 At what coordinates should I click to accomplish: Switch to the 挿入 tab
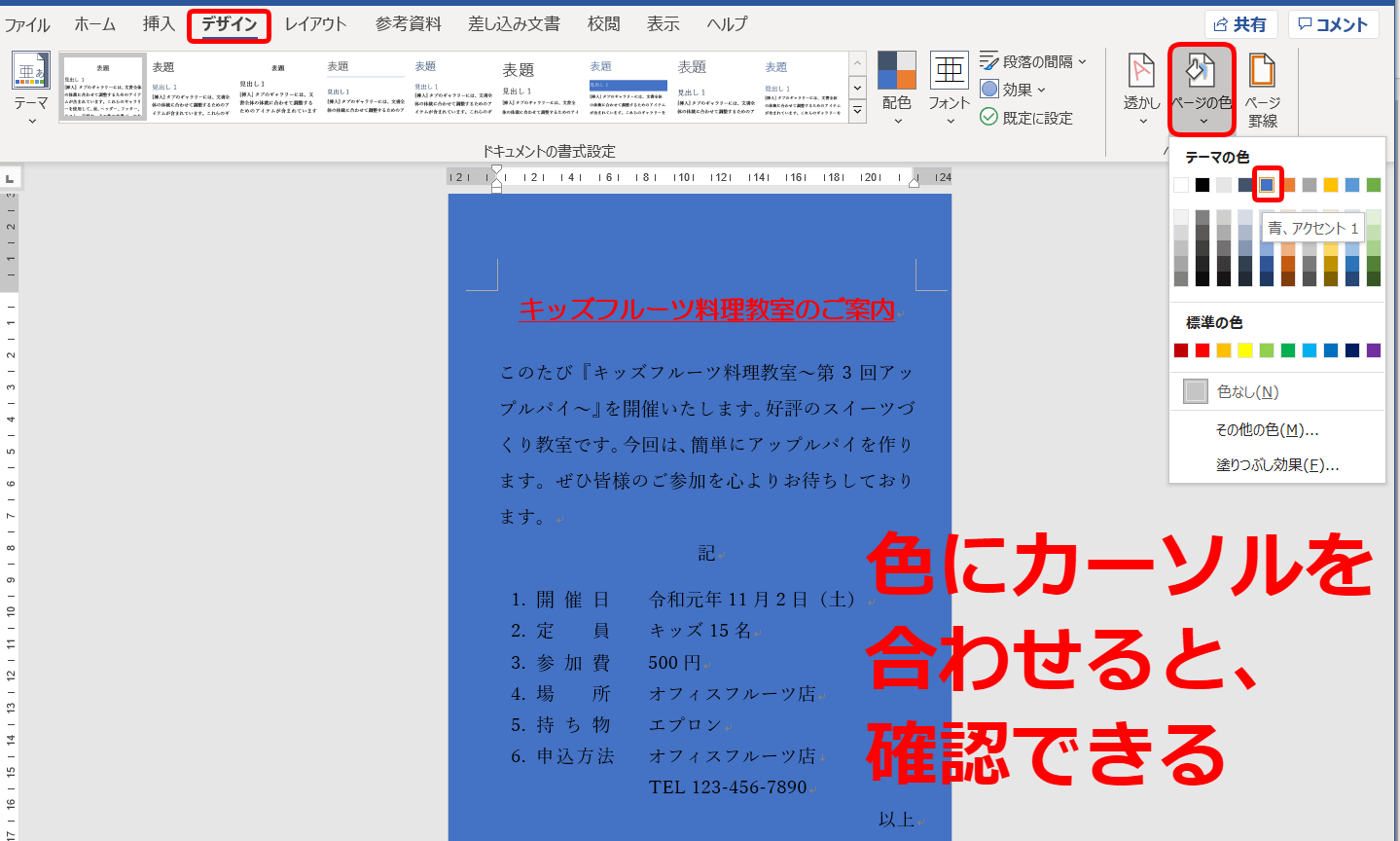[159, 24]
